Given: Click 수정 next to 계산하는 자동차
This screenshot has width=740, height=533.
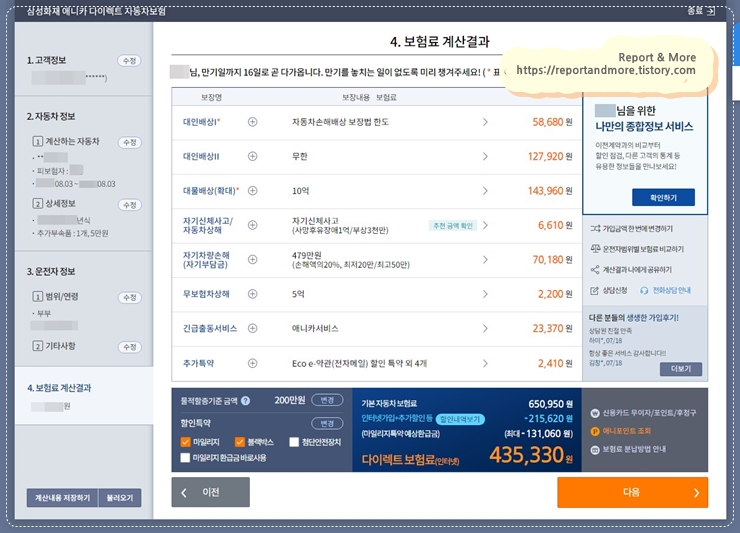Looking at the screenshot, I should [x=129, y=142].
